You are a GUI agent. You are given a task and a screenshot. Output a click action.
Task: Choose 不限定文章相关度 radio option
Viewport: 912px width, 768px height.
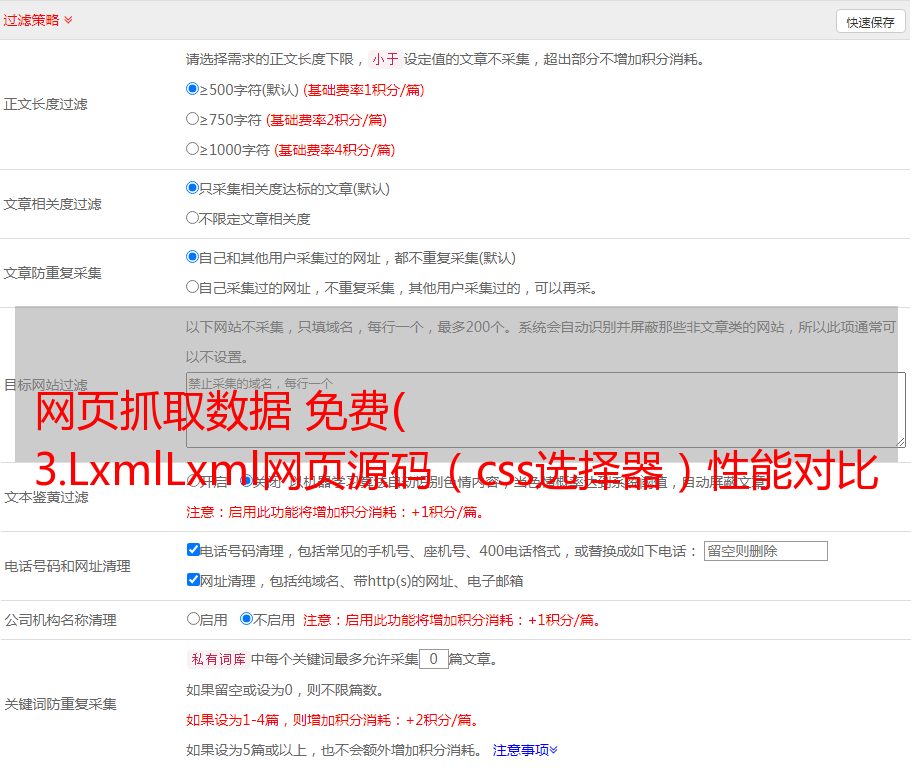pos(192,218)
